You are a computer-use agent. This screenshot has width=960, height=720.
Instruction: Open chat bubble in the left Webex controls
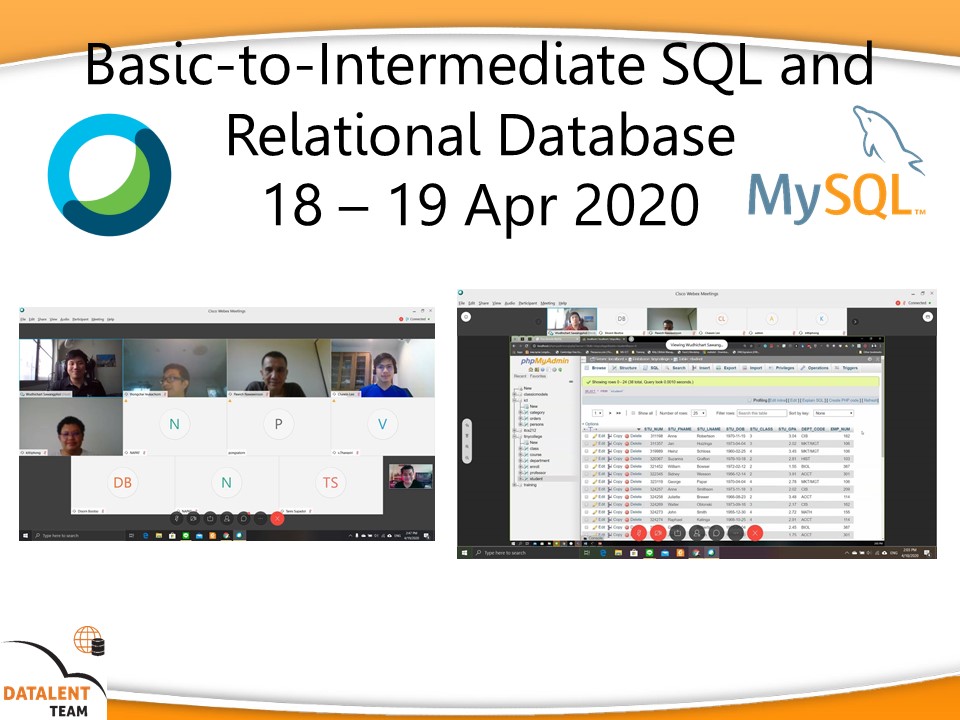(x=243, y=518)
